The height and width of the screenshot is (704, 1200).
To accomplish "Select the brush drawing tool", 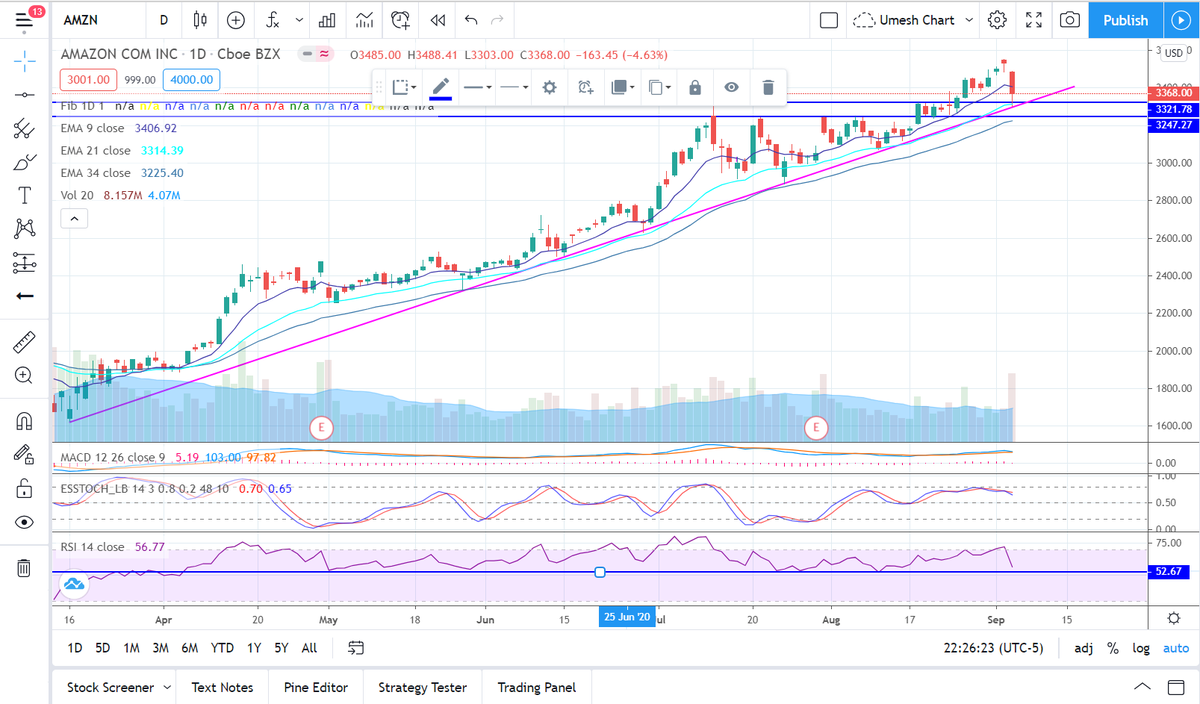I will tap(25, 162).
